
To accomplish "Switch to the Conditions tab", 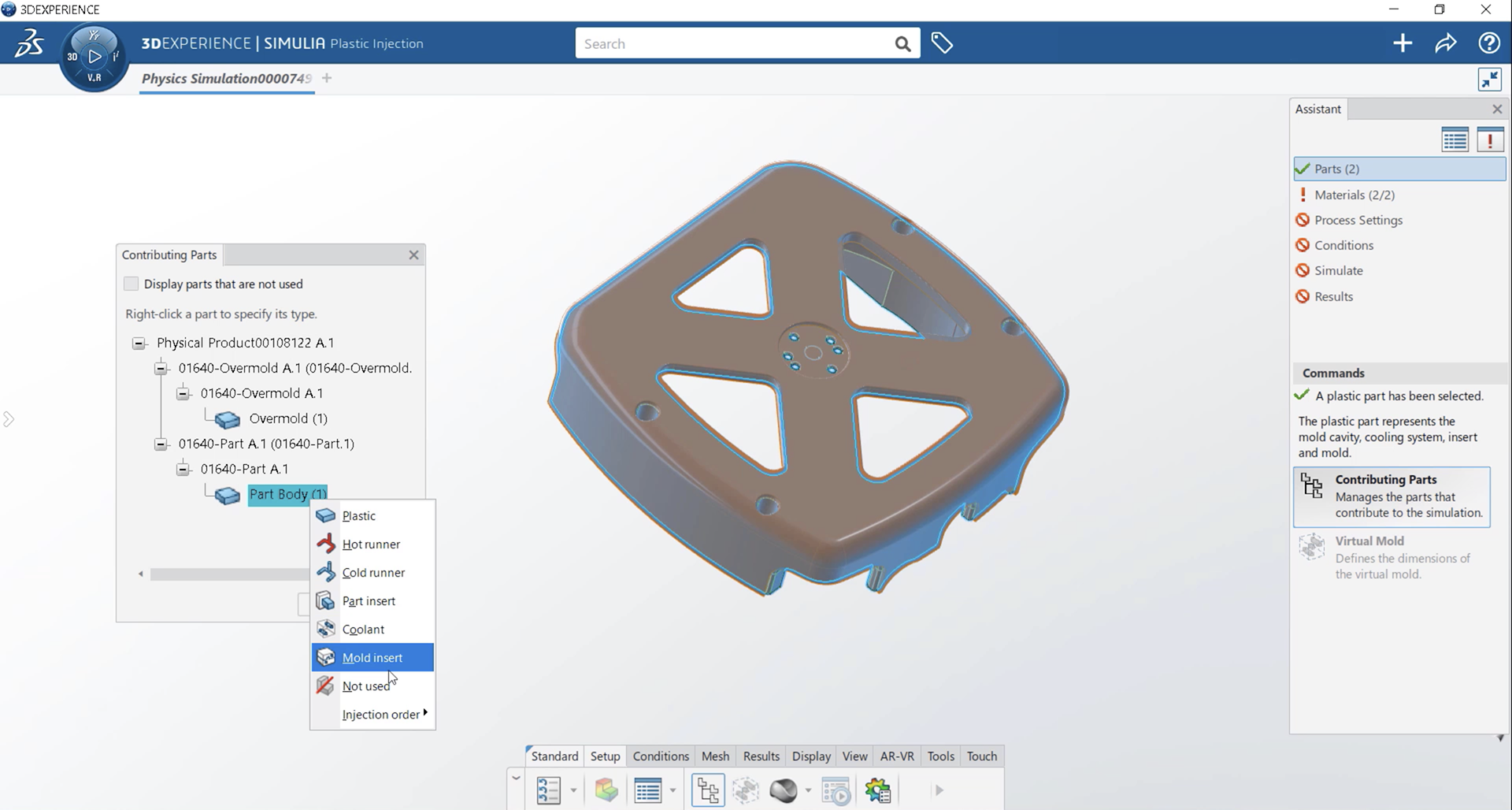I will pos(661,756).
